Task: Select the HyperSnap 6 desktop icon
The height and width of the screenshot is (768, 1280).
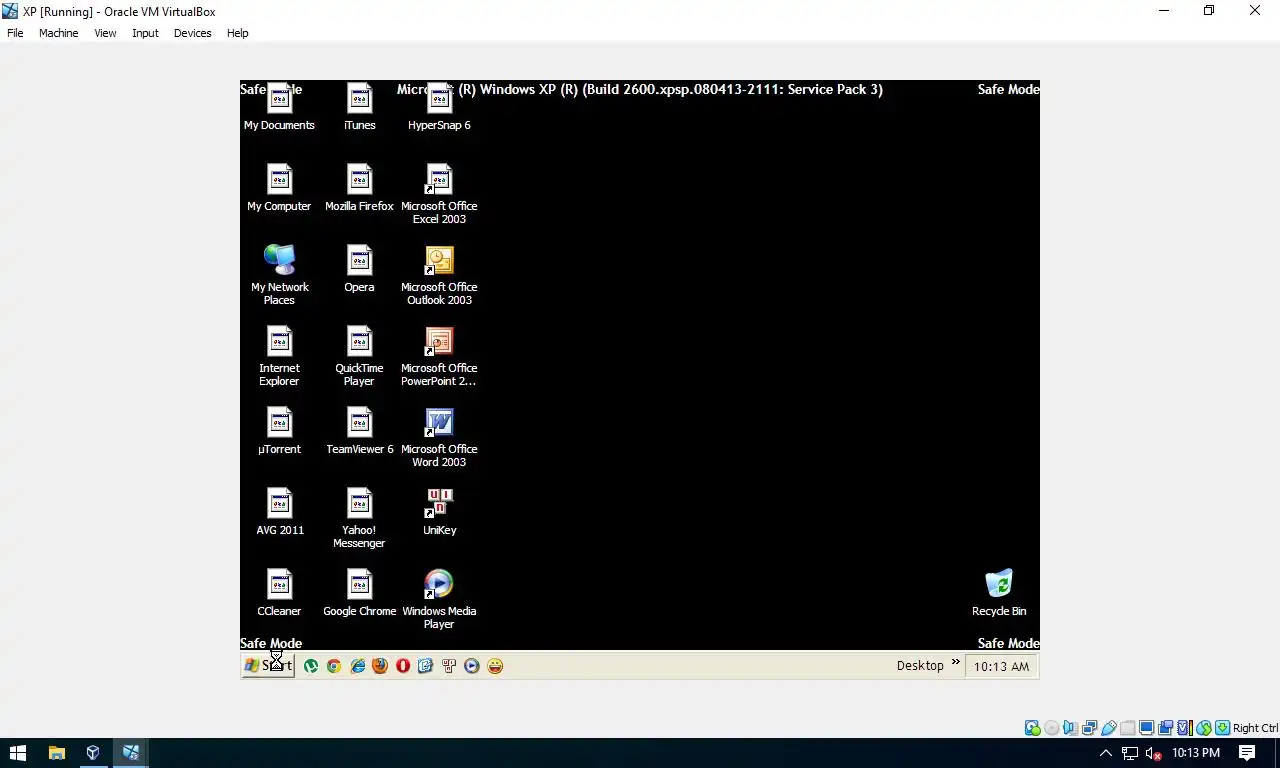Action: coord(439,107)
